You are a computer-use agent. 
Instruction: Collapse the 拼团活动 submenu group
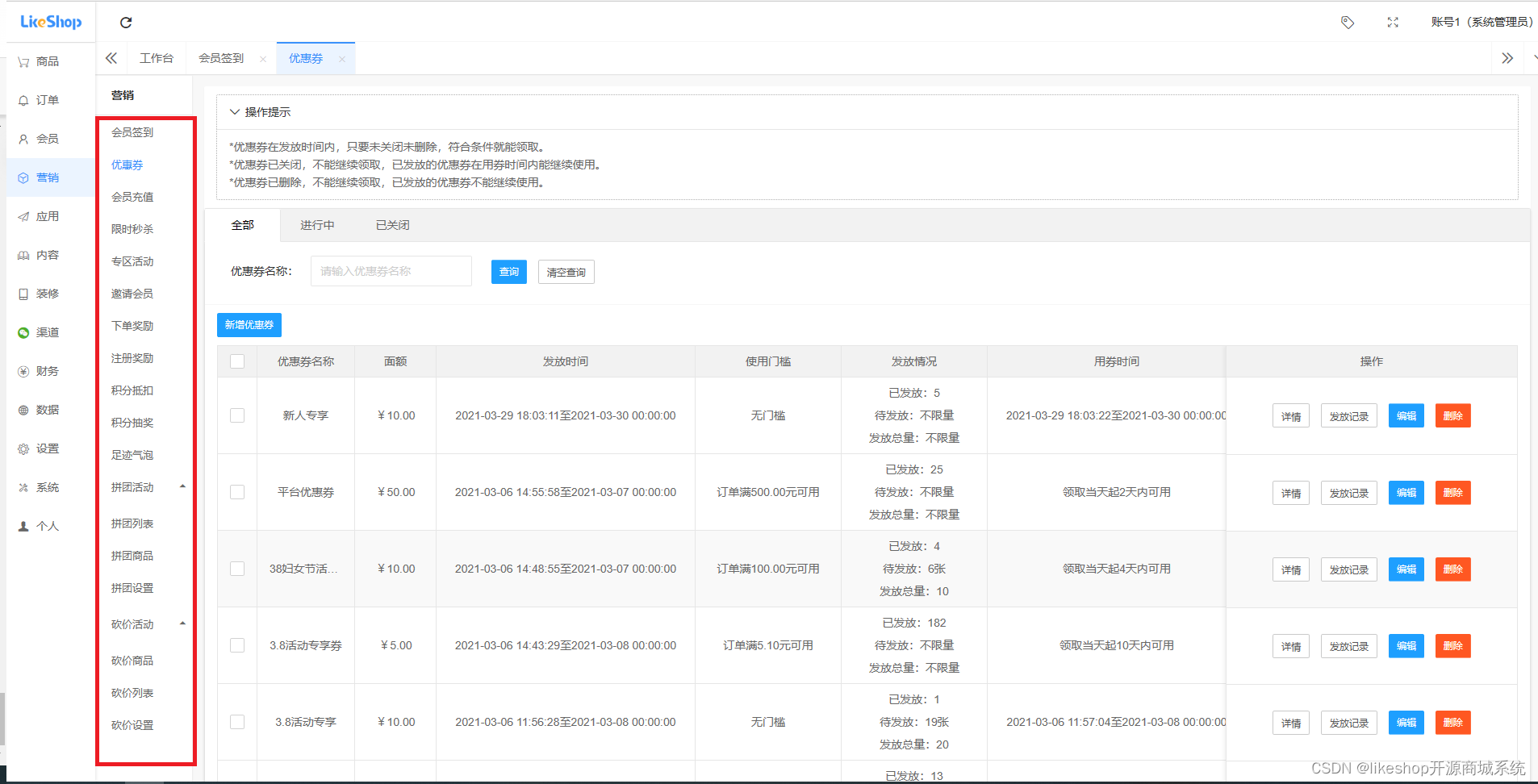click(182, 486)
